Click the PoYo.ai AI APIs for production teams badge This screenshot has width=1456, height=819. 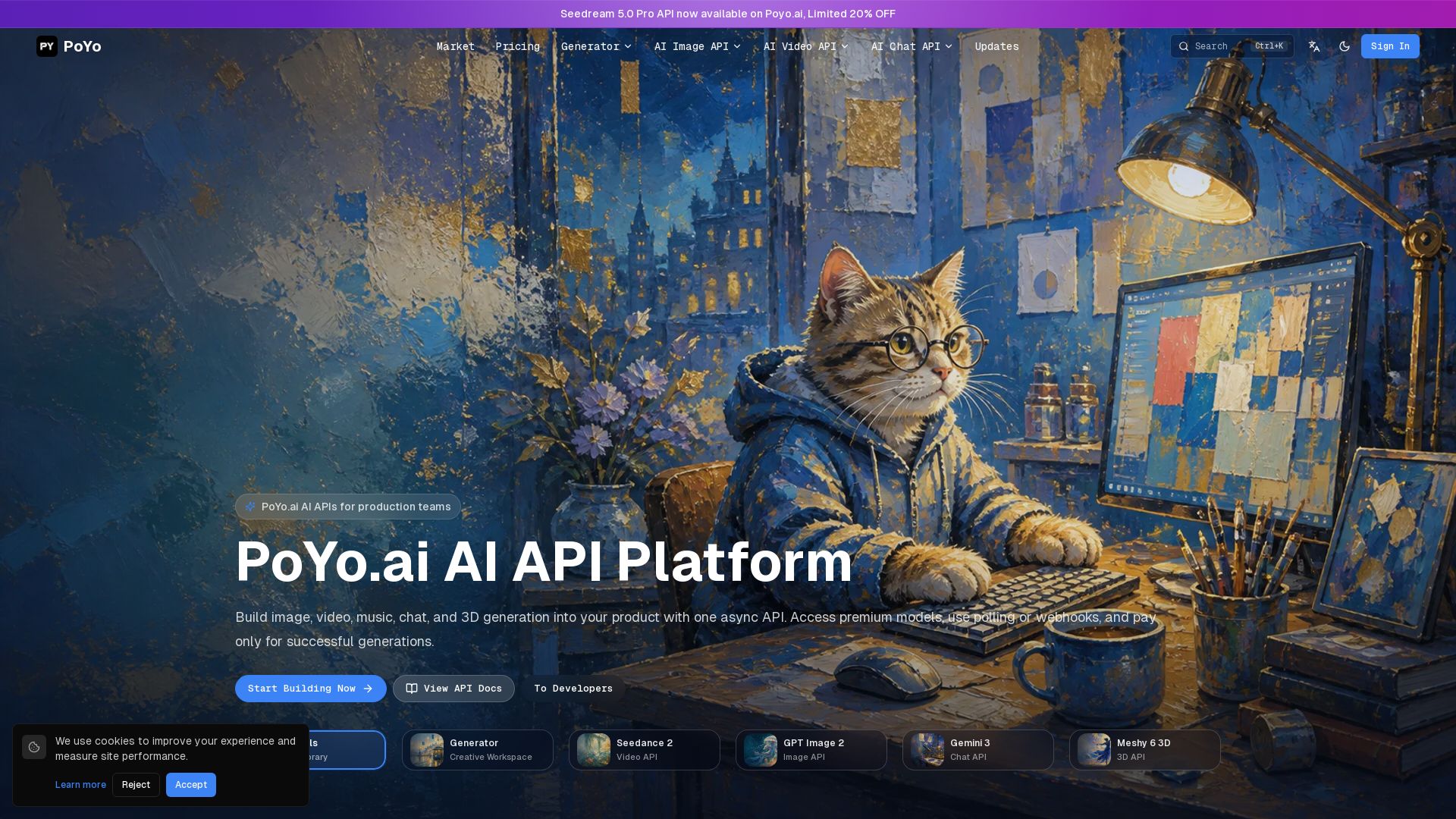348,507
